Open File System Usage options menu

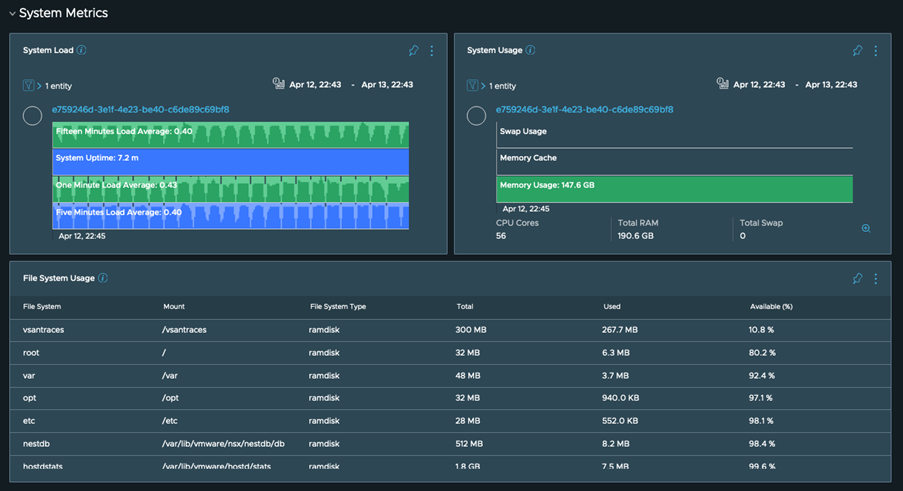tap(876, 279)
